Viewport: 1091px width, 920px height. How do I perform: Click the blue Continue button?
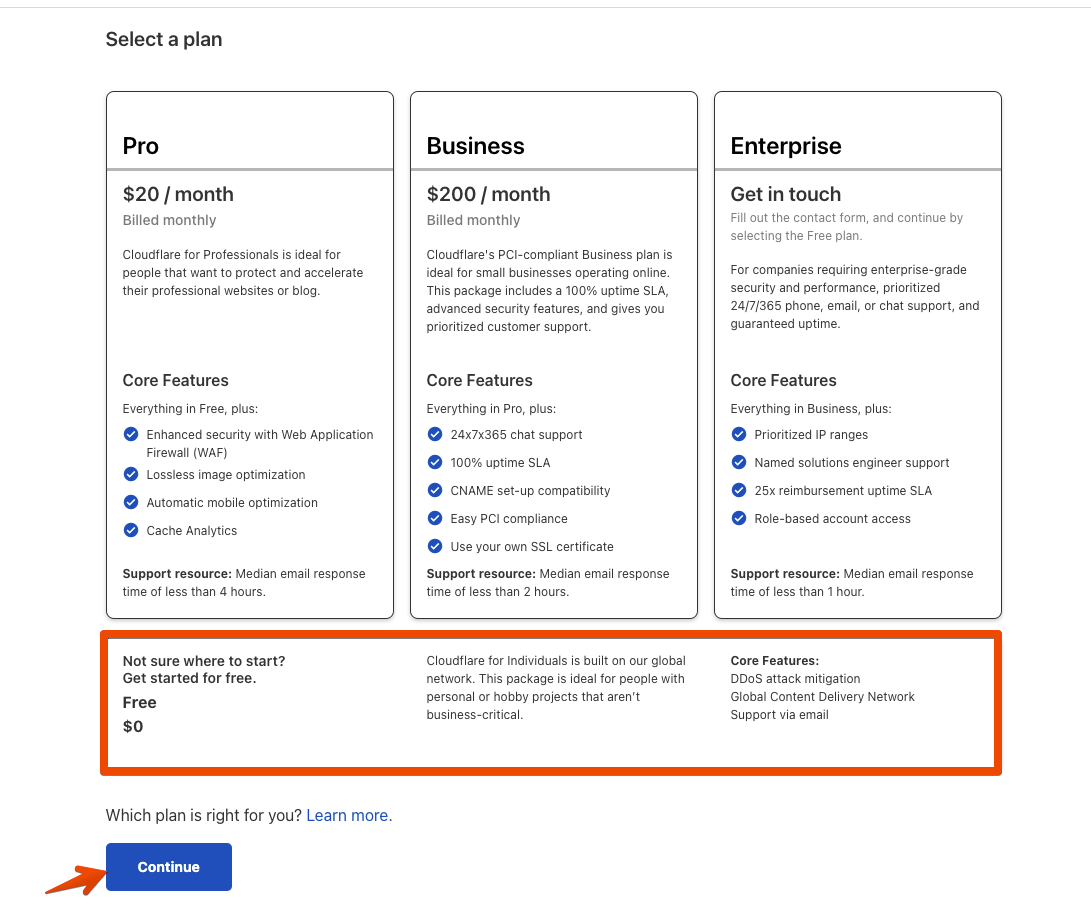[x=168, y=866]
